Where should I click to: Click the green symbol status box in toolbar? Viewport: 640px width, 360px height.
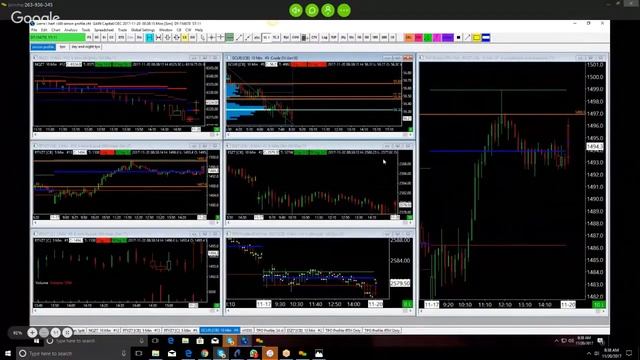(57, 38)
